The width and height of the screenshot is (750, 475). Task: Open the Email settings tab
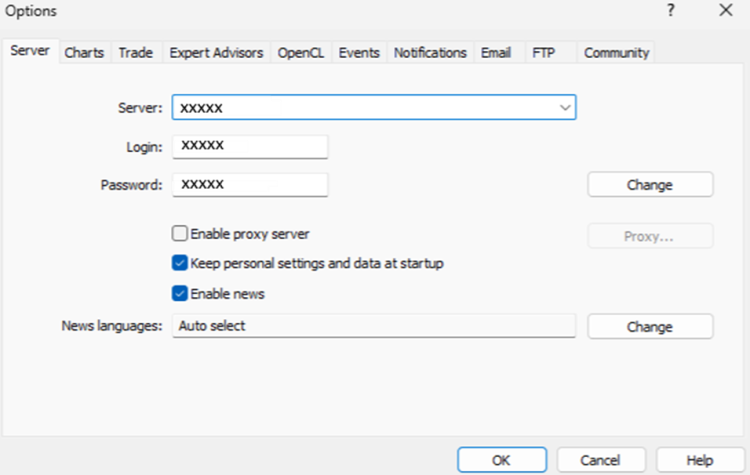pyautogui.click(x=496, y=52)
